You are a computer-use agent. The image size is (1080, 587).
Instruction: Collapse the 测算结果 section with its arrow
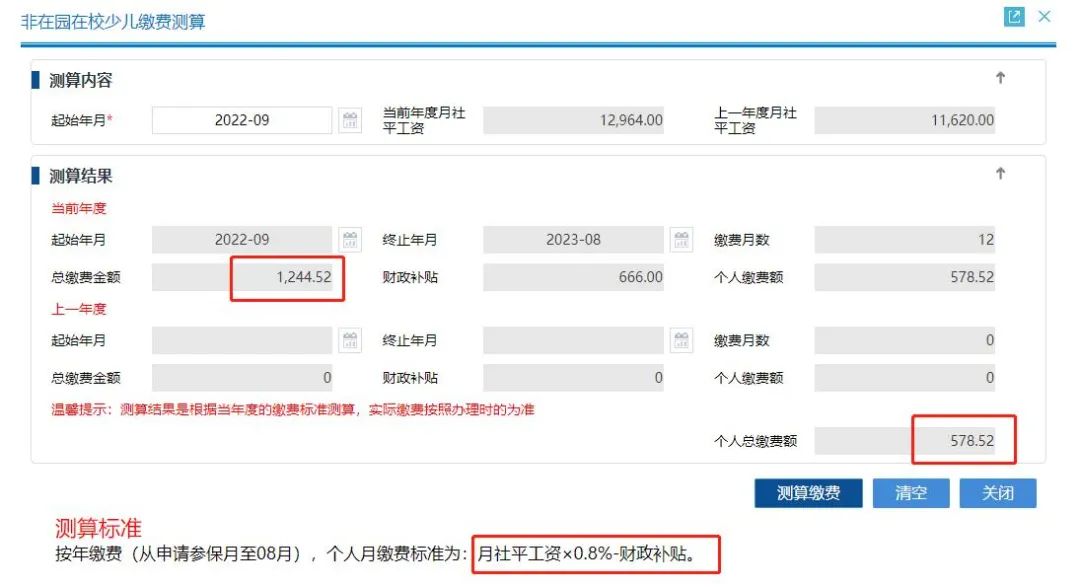[x=1000, y=172]
